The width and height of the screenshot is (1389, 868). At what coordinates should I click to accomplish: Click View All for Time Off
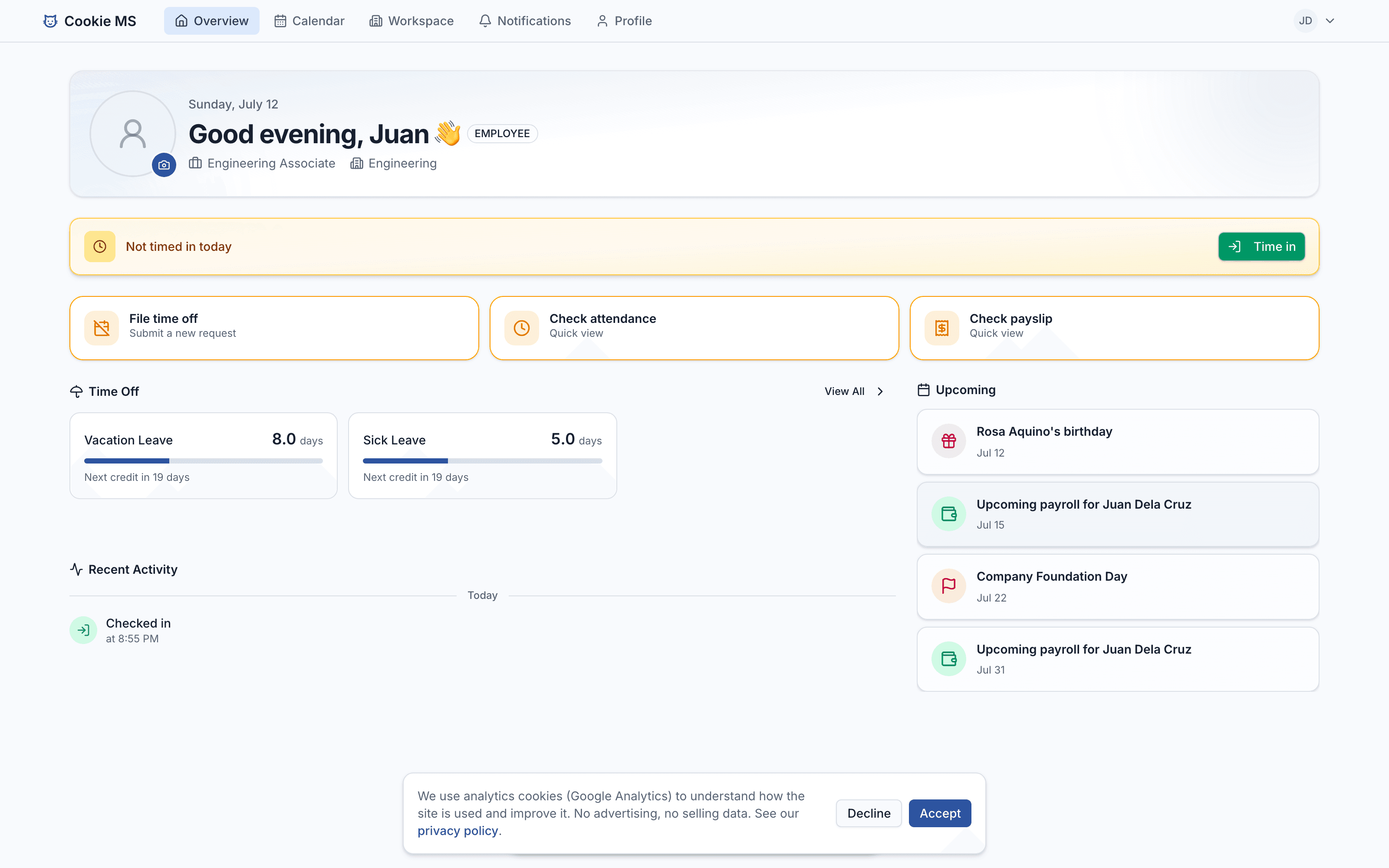pos(844,391)
